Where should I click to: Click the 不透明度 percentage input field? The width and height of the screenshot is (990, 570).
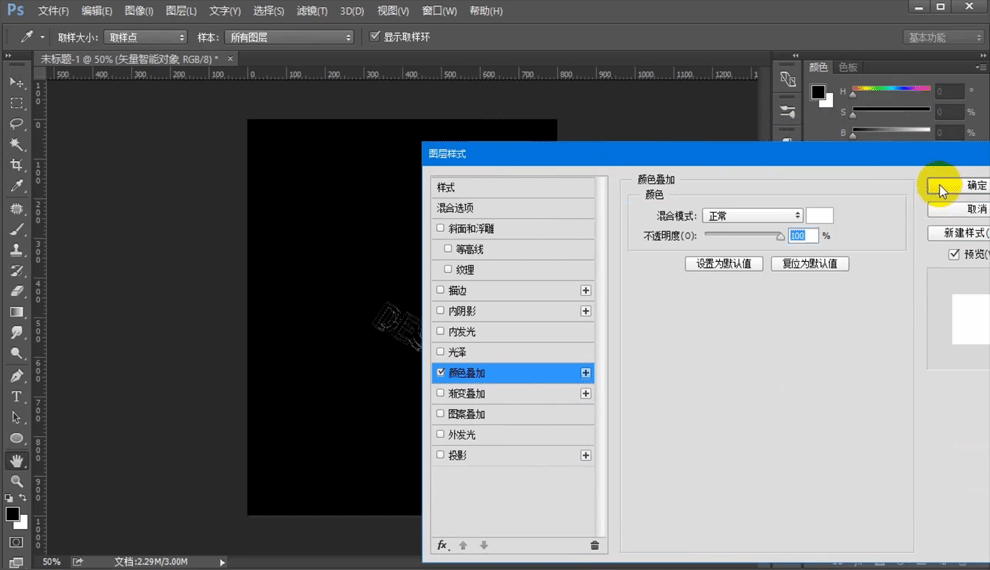[803, 236]
